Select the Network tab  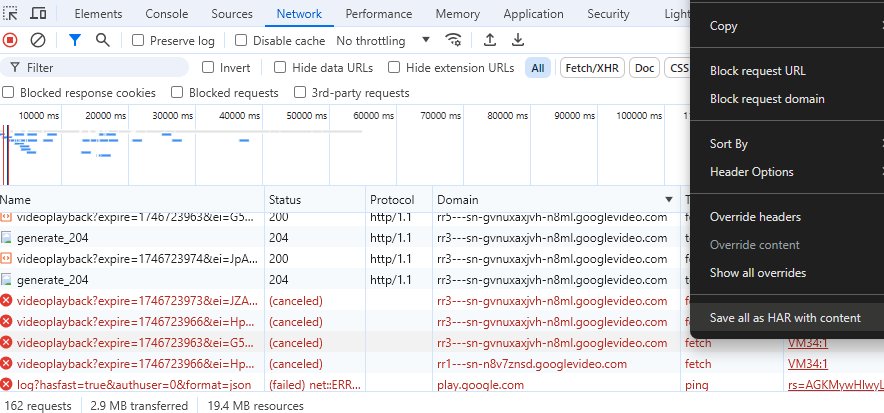(x=299, y=14)
